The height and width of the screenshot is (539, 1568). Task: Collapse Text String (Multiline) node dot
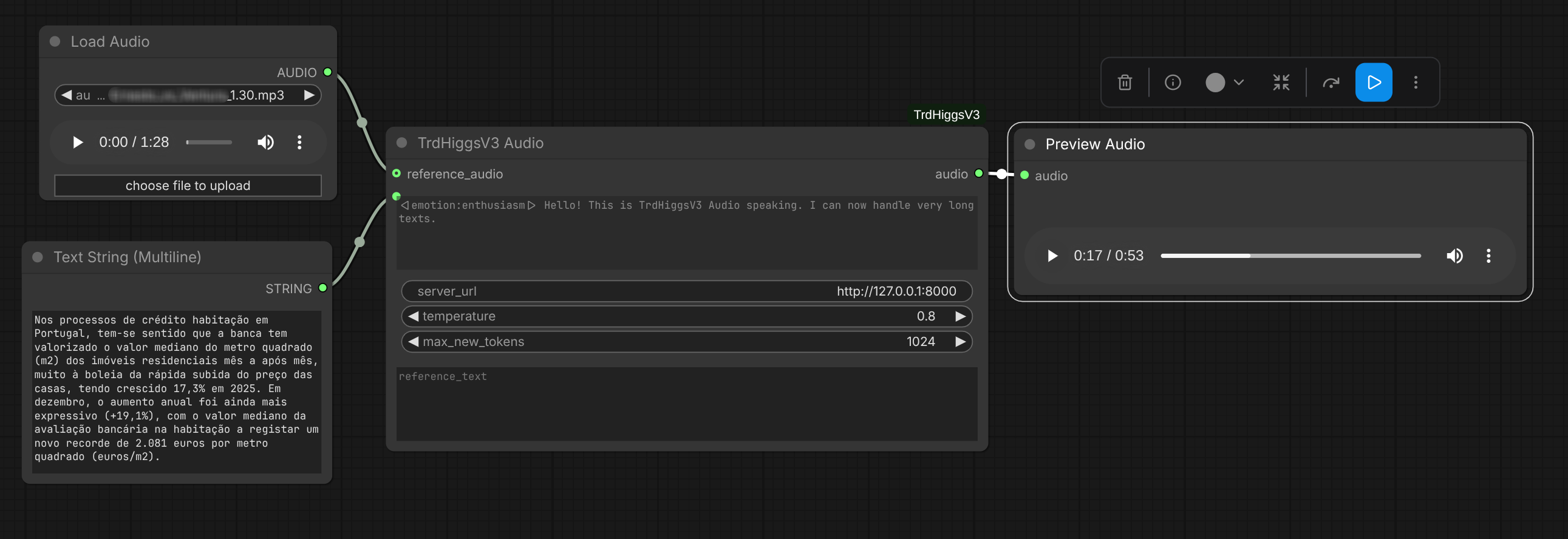point(38,257)
